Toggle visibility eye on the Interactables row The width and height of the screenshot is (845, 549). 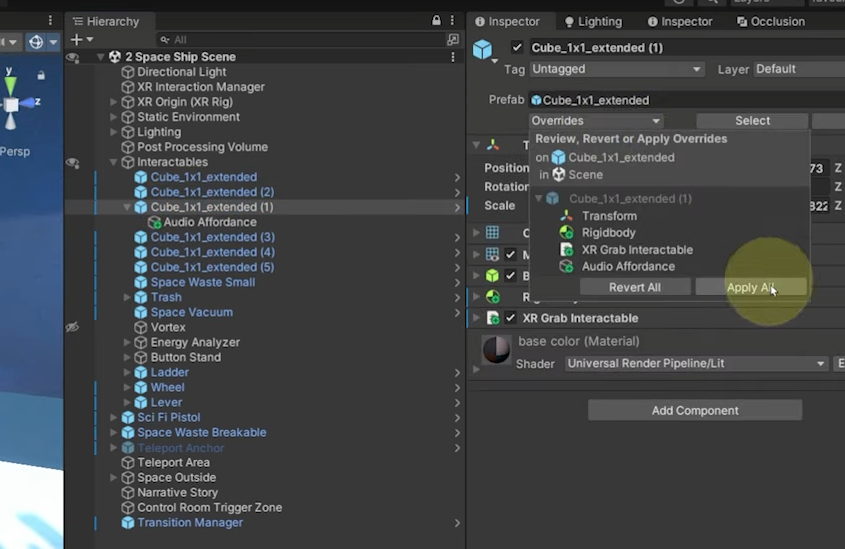point(72,162)
